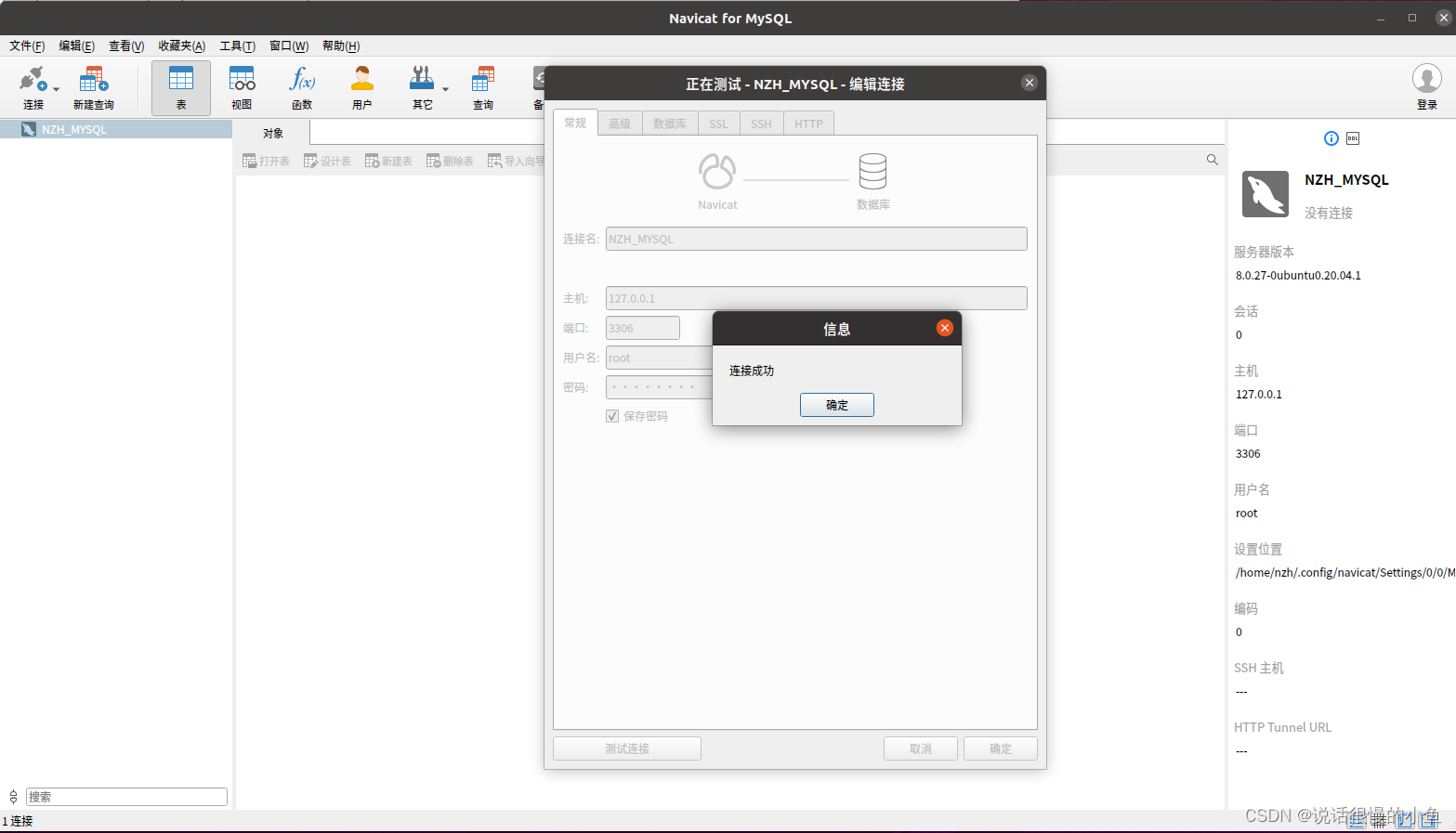Click the search box in the left sidebar

tap(126, 797)
